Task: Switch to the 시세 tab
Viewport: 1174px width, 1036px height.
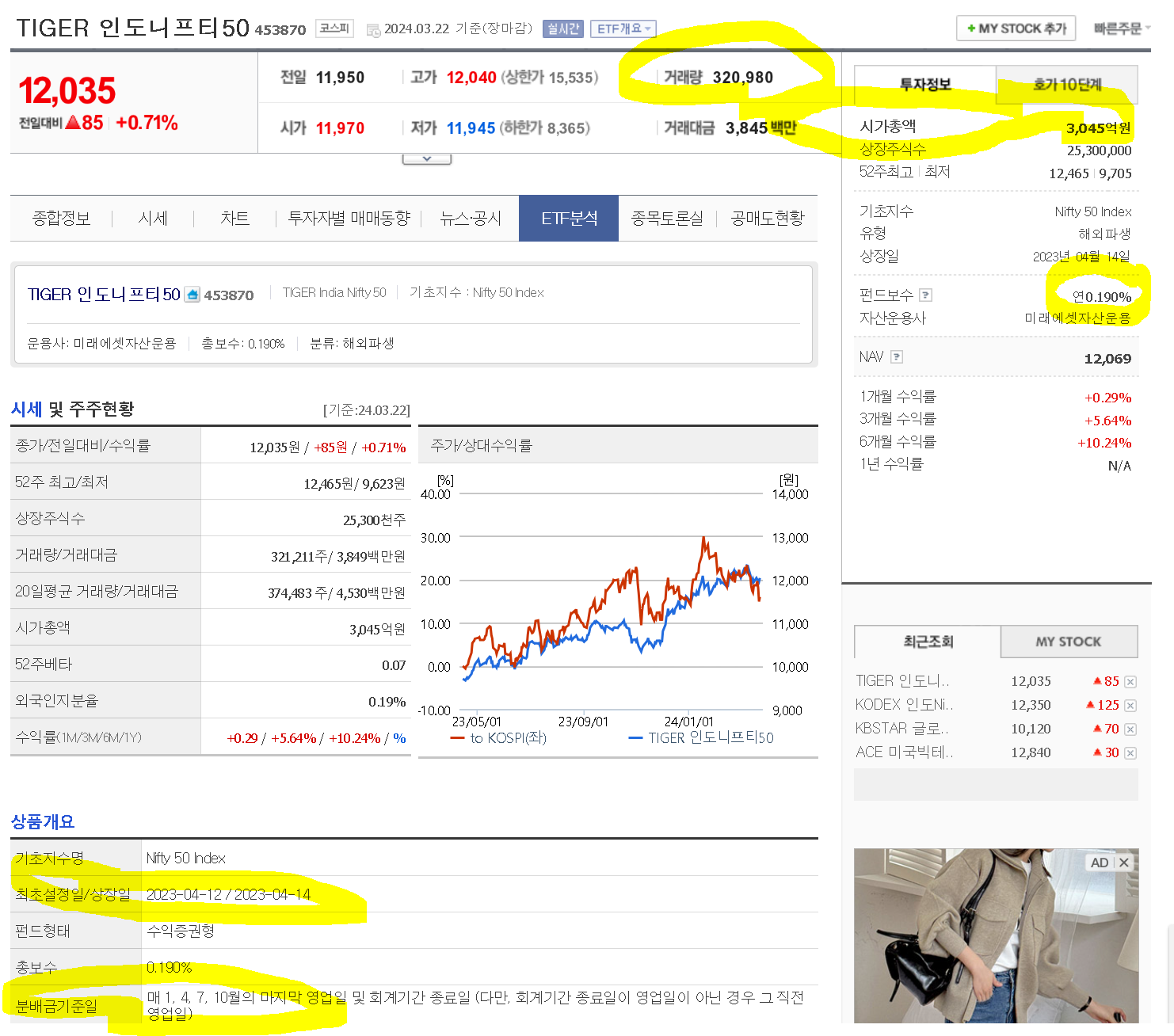Action: pos(153,219)
